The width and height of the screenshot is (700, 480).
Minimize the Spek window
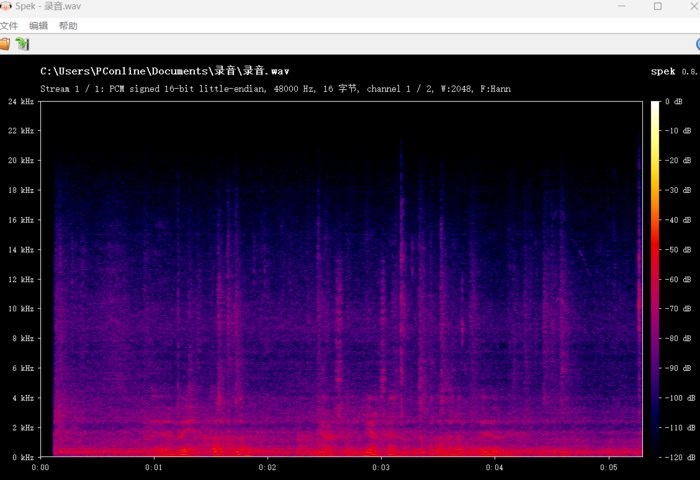click(621, 6)
